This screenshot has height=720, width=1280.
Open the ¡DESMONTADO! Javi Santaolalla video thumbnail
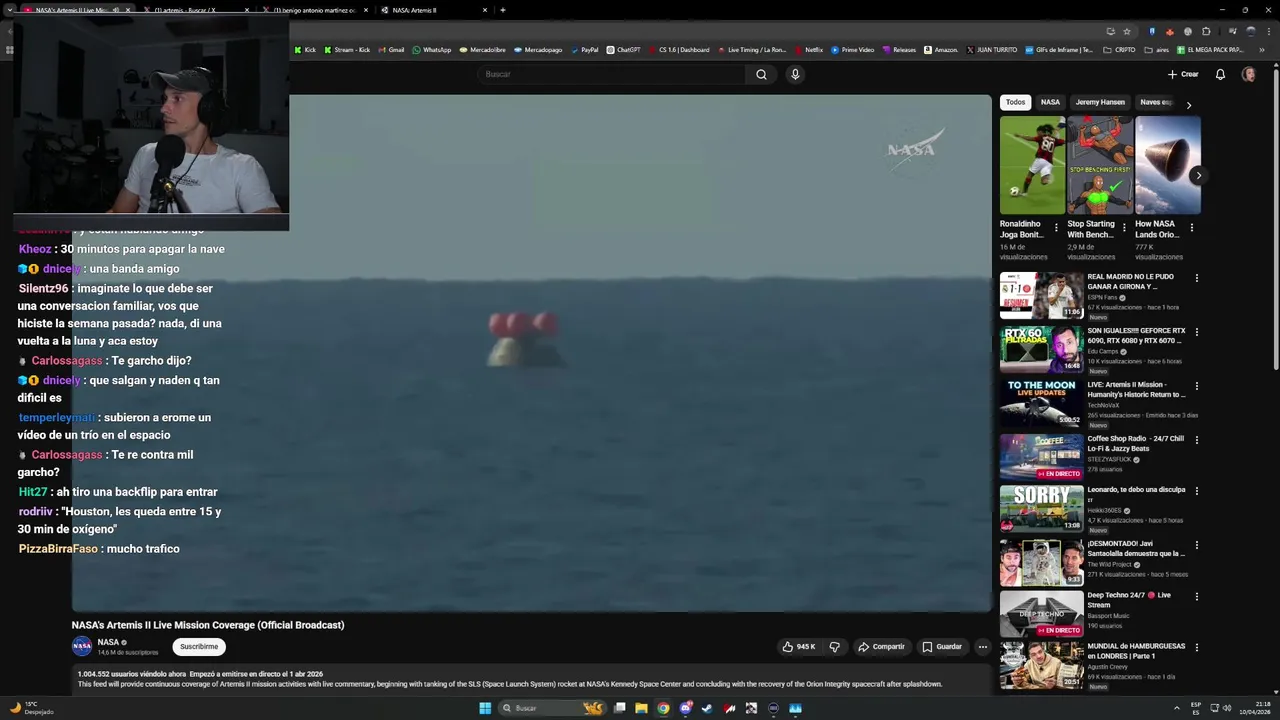pos(1041,562)
